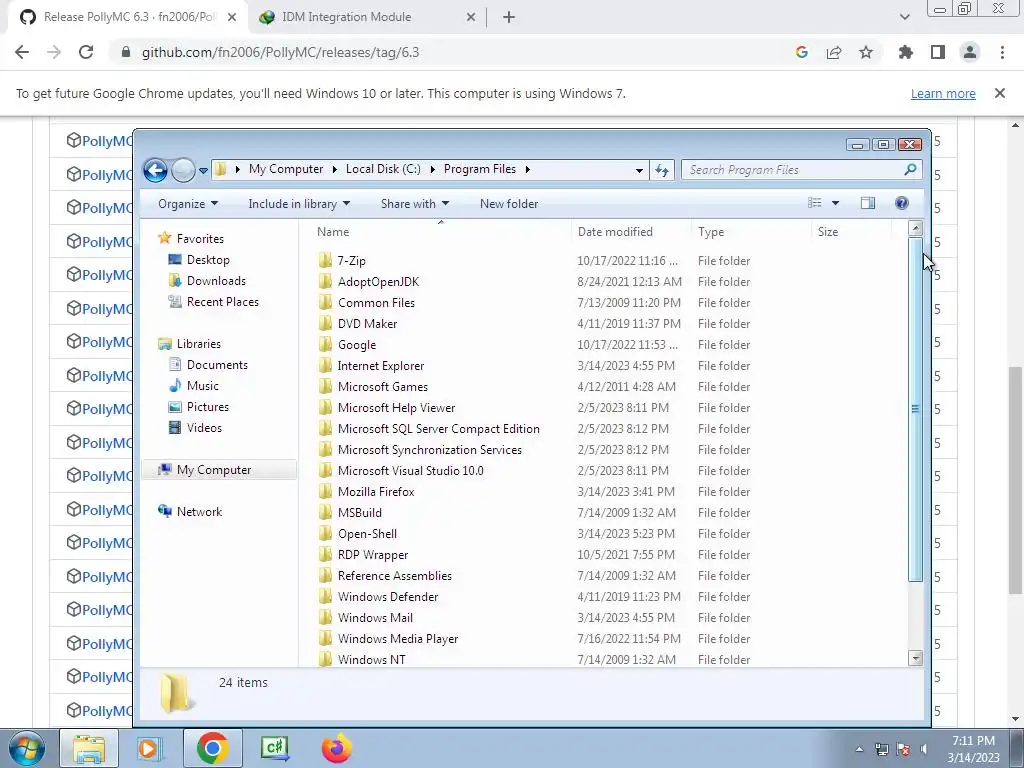Click the Favorites star heading

click(200, 238)
